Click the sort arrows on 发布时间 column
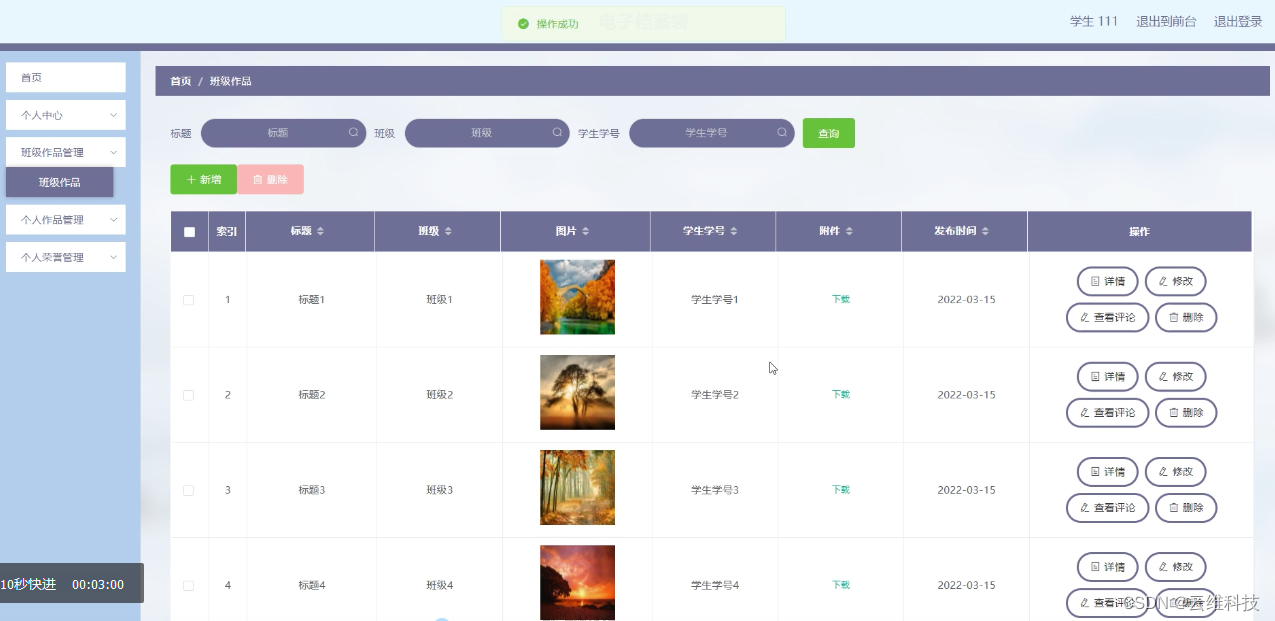The height and width of the screenshot is (621, 1275). [985, 231]
